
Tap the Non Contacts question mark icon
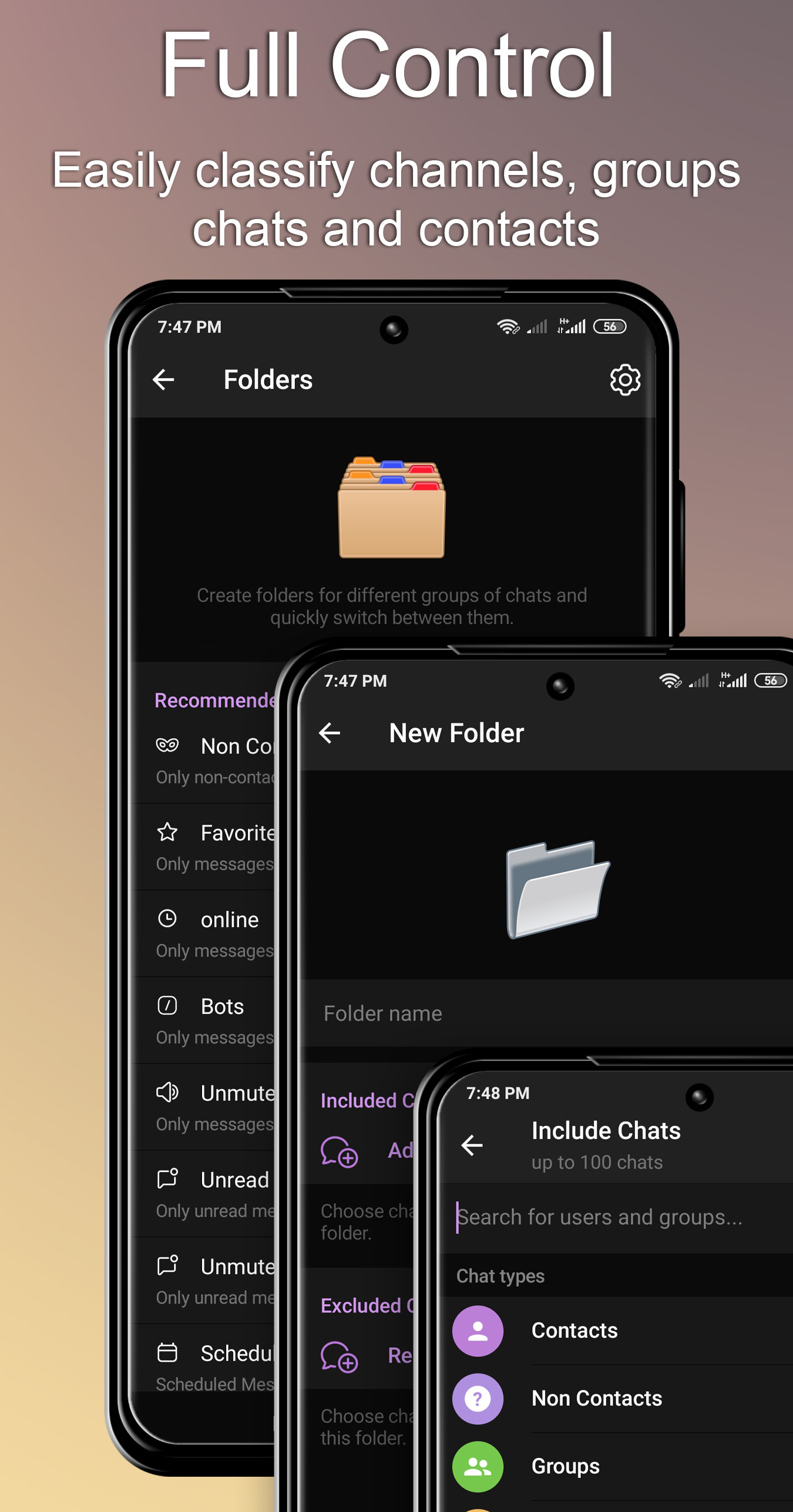click(x=478, y=1399)
